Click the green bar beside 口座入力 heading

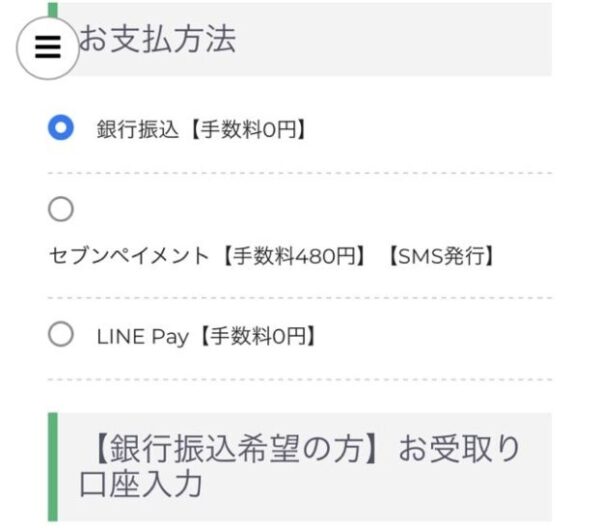(53, 467)
